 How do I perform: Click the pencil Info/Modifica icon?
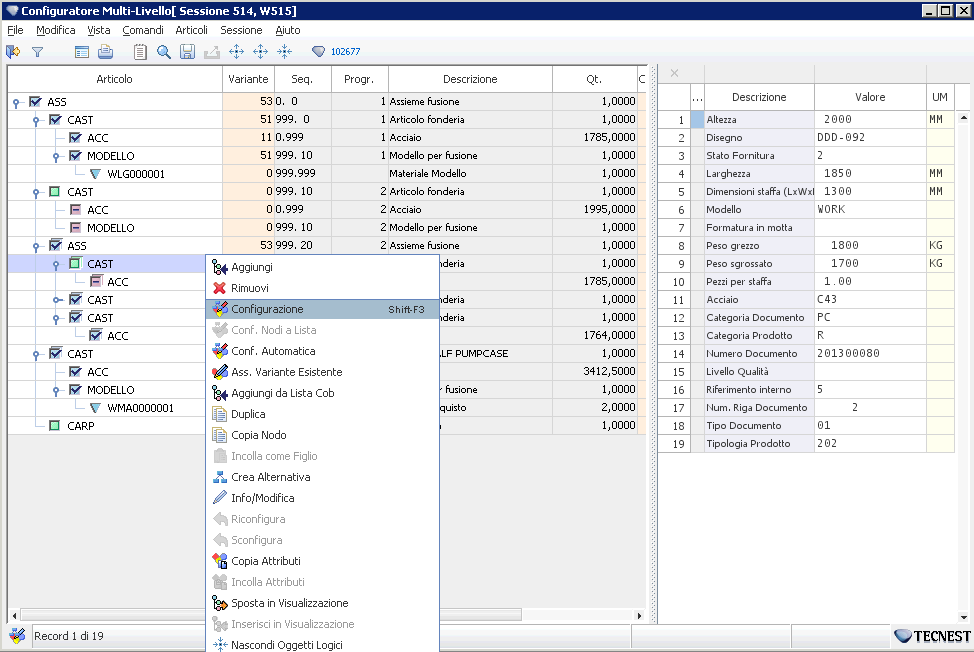(x=219, y=498)
